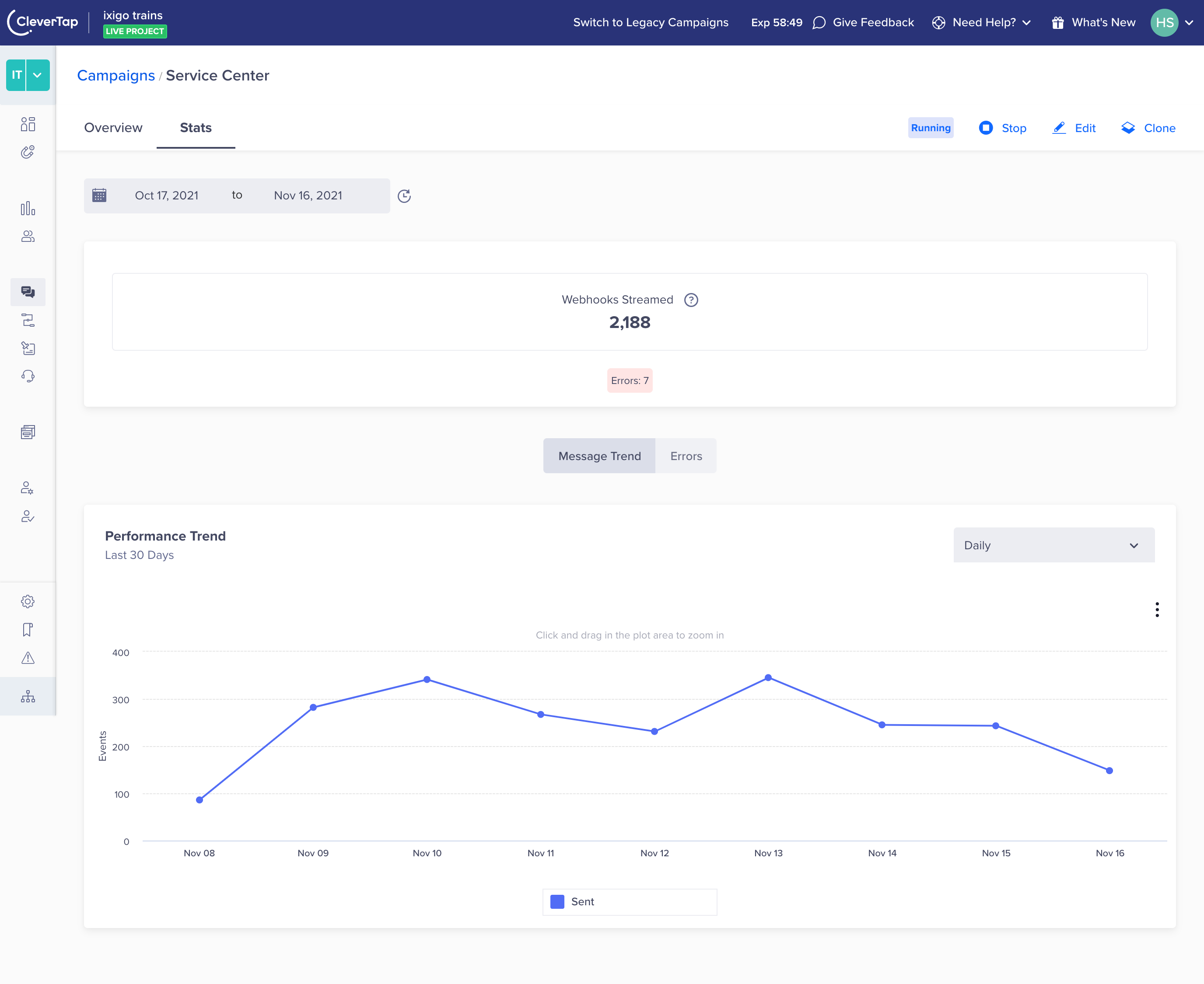This screenshot has height=984, width=1204.
Task: Open the calendar date picker icon
Action: (99, 195)
